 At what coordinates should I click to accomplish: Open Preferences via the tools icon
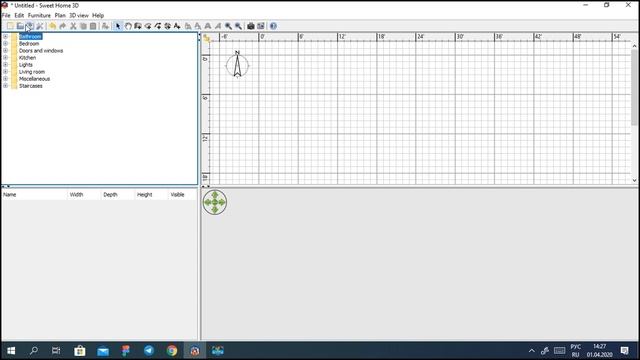(x=40, y=26)
